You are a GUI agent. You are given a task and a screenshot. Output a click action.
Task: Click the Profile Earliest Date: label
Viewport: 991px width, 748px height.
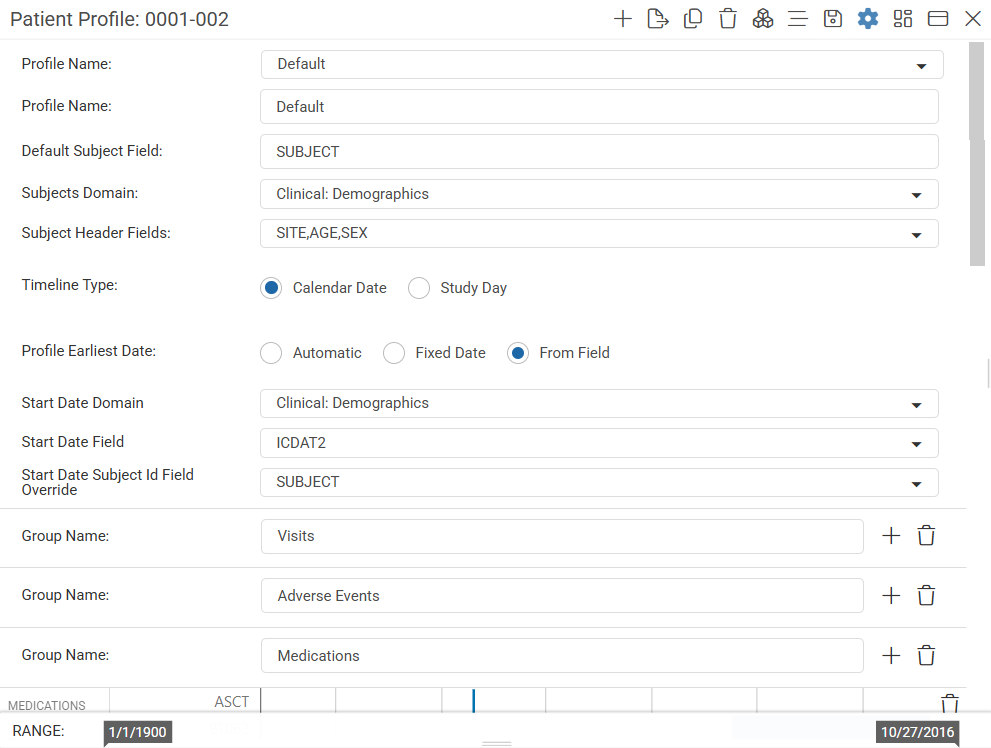click(88, 351)
